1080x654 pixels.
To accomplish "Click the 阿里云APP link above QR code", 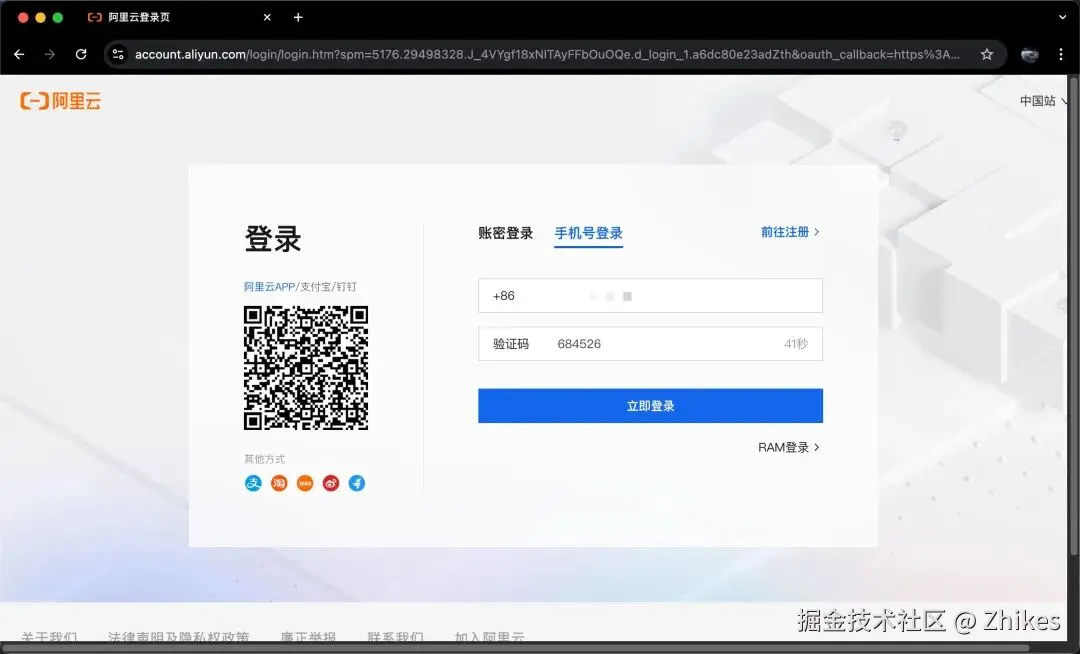I will pos(269,286).
